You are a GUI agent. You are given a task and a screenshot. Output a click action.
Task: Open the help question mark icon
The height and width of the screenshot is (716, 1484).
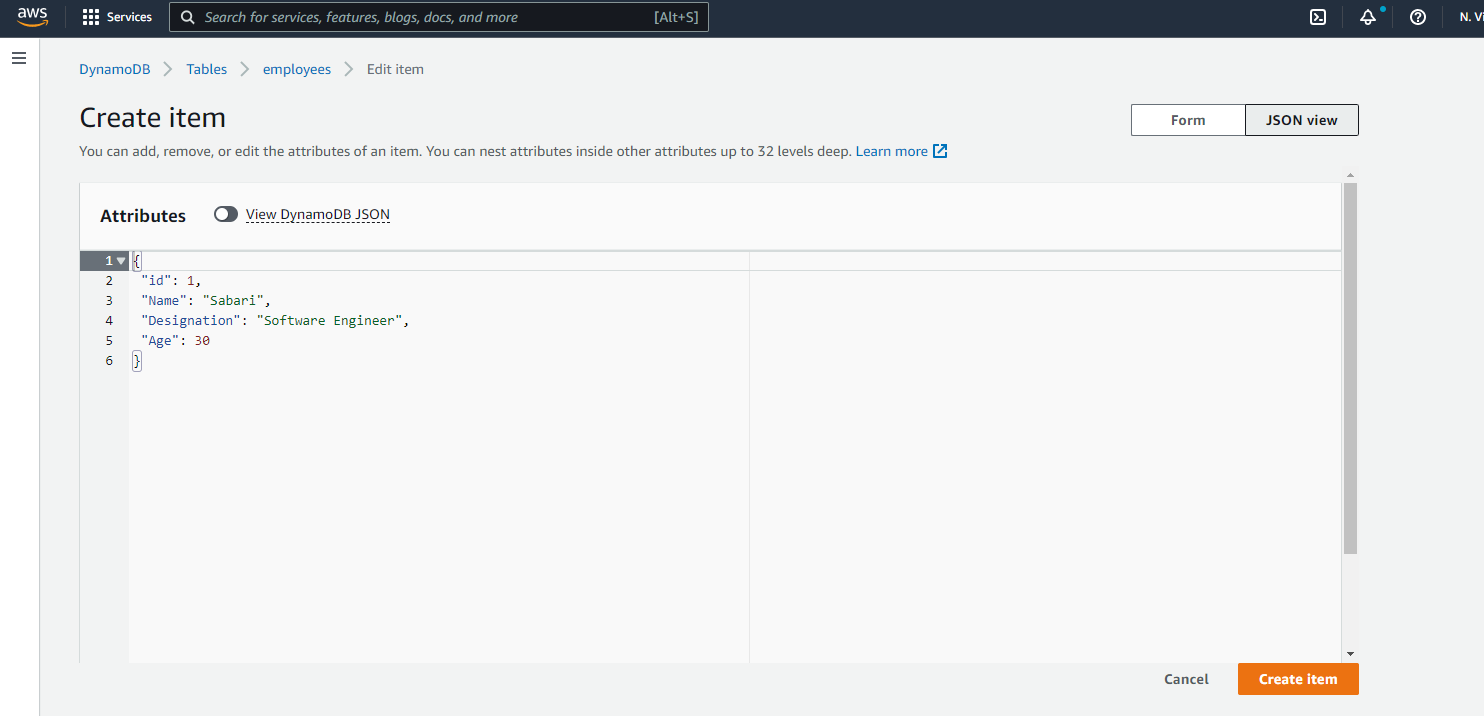coord(1417,17)
